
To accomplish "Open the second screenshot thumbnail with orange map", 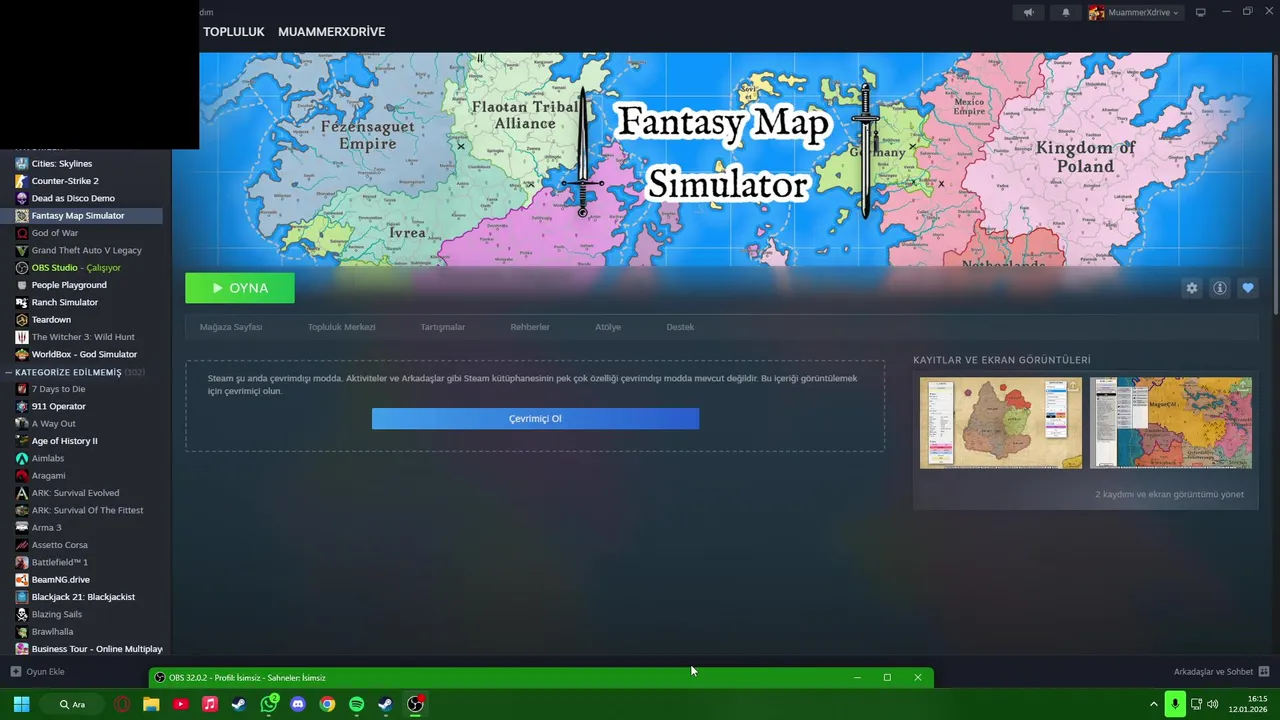I will (x=1170, y=423).
